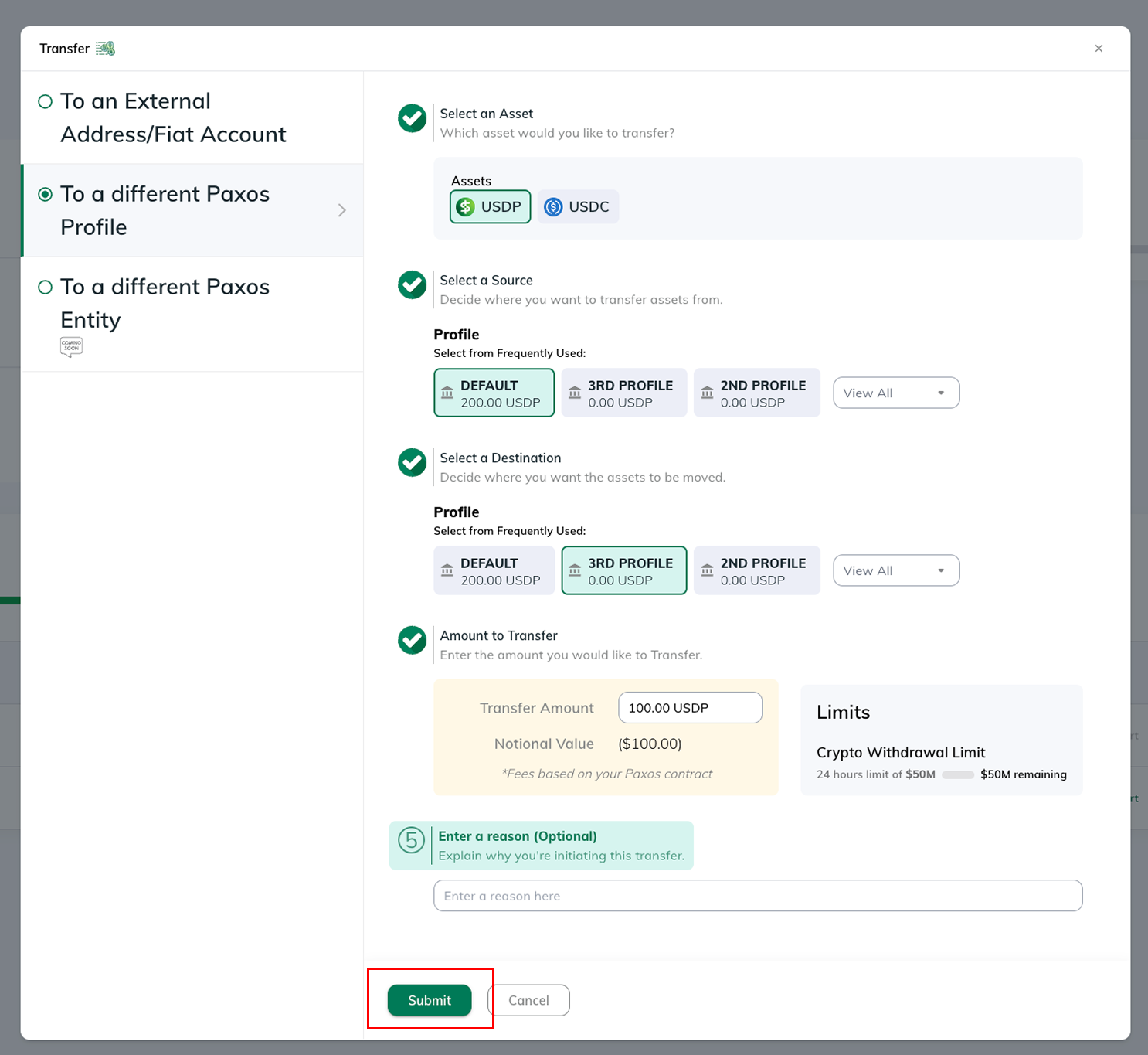The image size is (1148, 1055).
Task: Choose the USDC asset
Action: 578,206
